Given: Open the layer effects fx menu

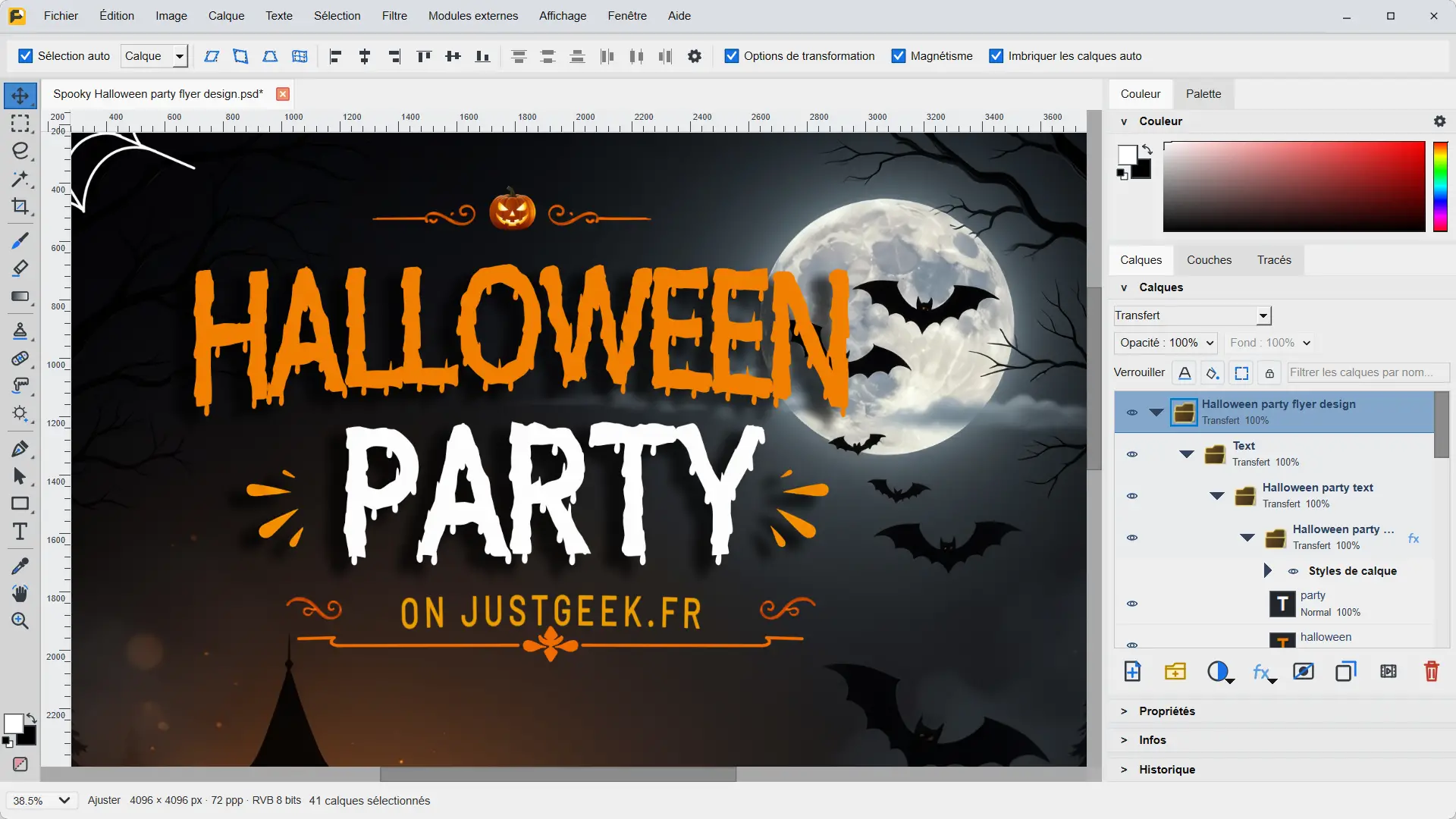Looking at the screenshot, I should pos(1263,672).
